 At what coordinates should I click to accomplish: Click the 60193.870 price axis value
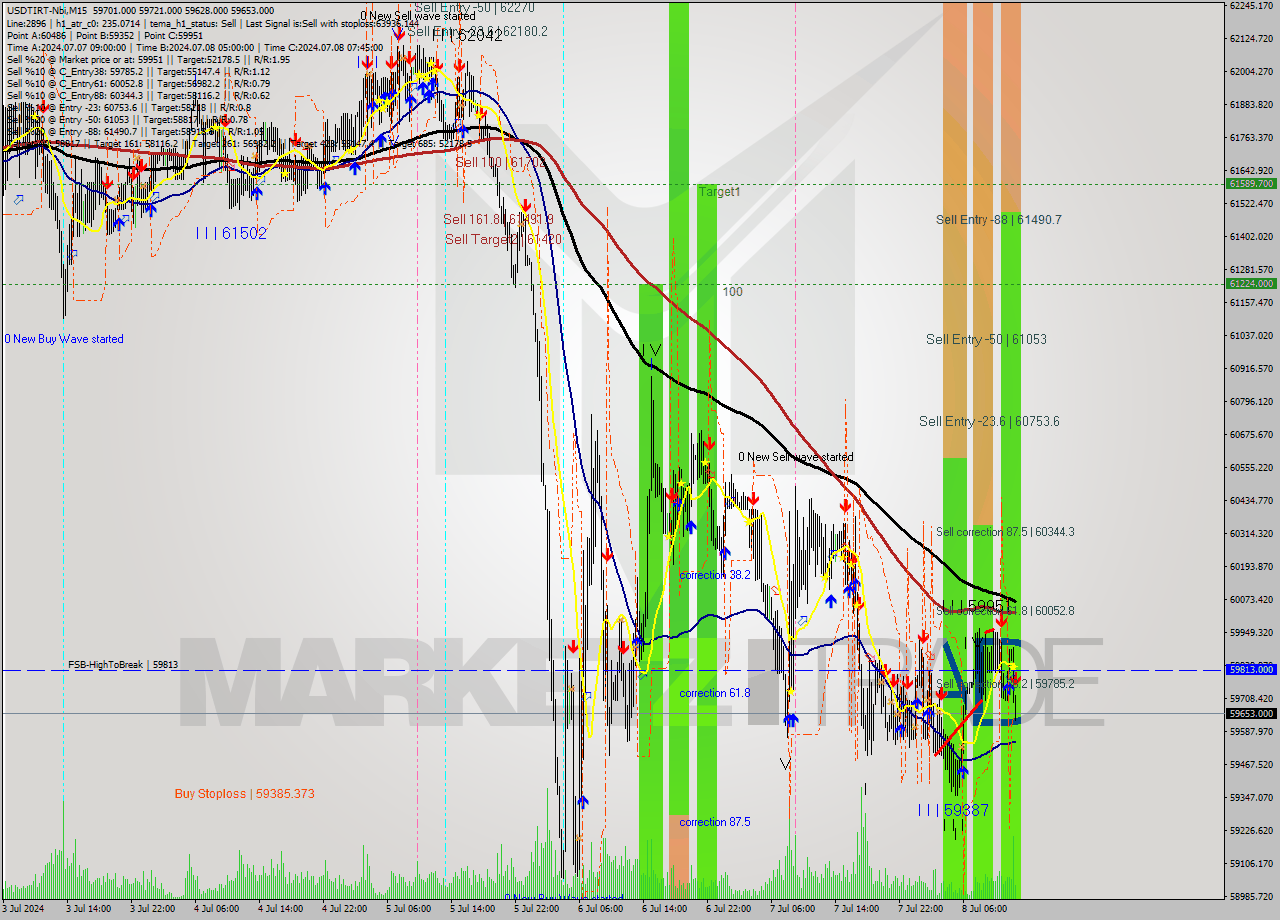[x=1251, y=566]
